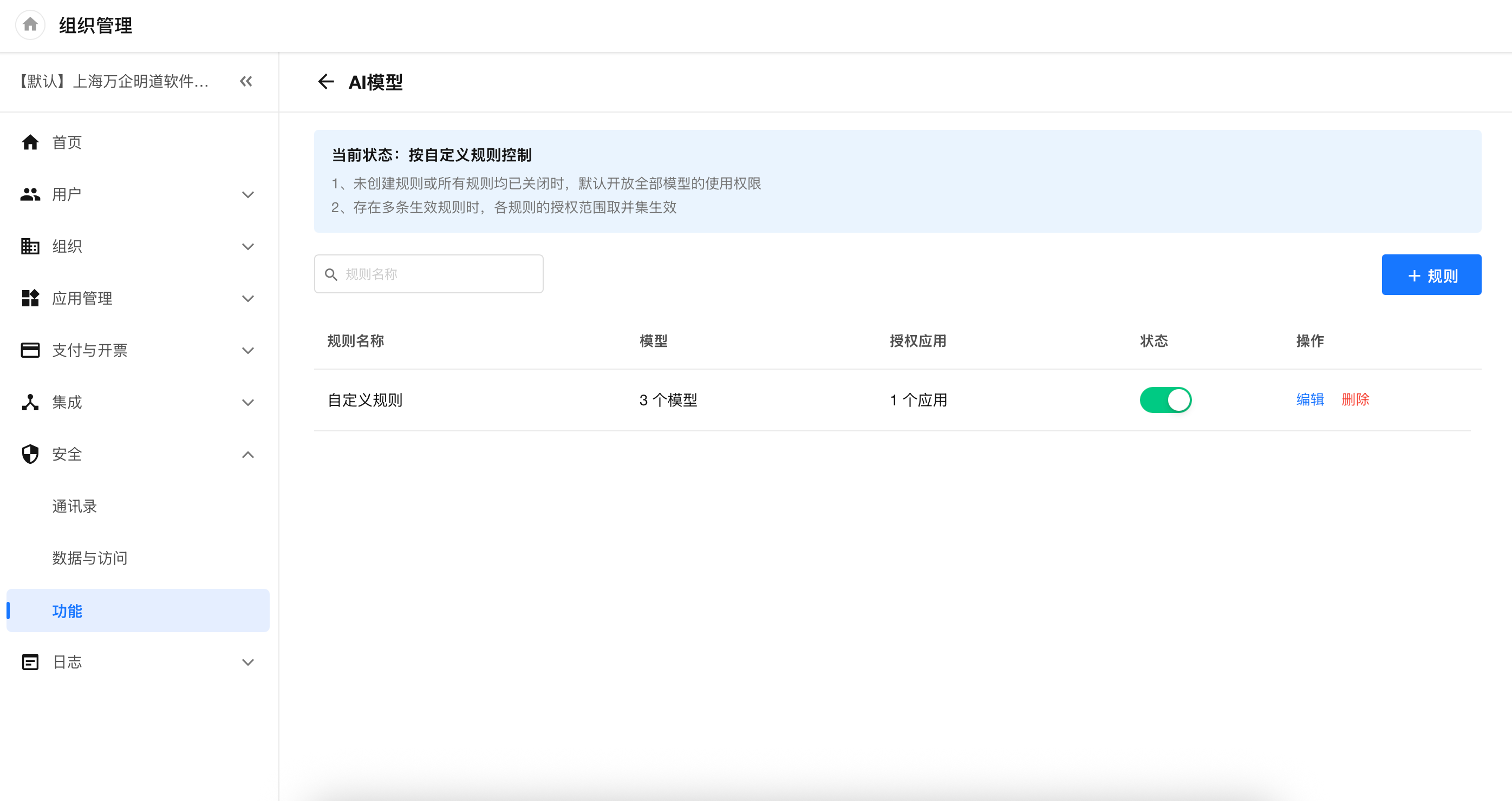
Task: Expand the 支付与开票 menu chevron
Action: pyautogui.click(x=247, y=351)
